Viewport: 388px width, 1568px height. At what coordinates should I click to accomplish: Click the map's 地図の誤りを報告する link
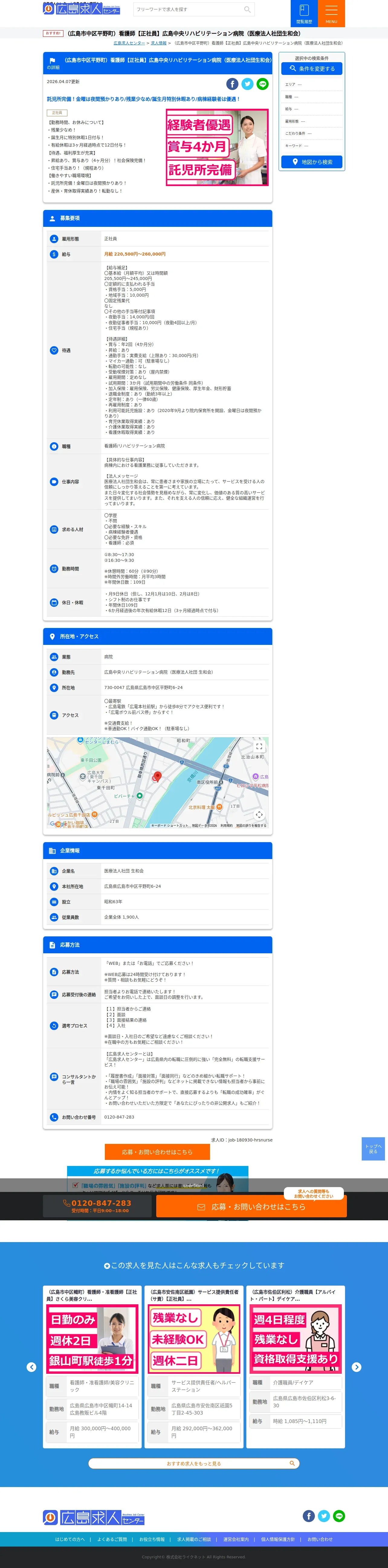tap(251, 826)
